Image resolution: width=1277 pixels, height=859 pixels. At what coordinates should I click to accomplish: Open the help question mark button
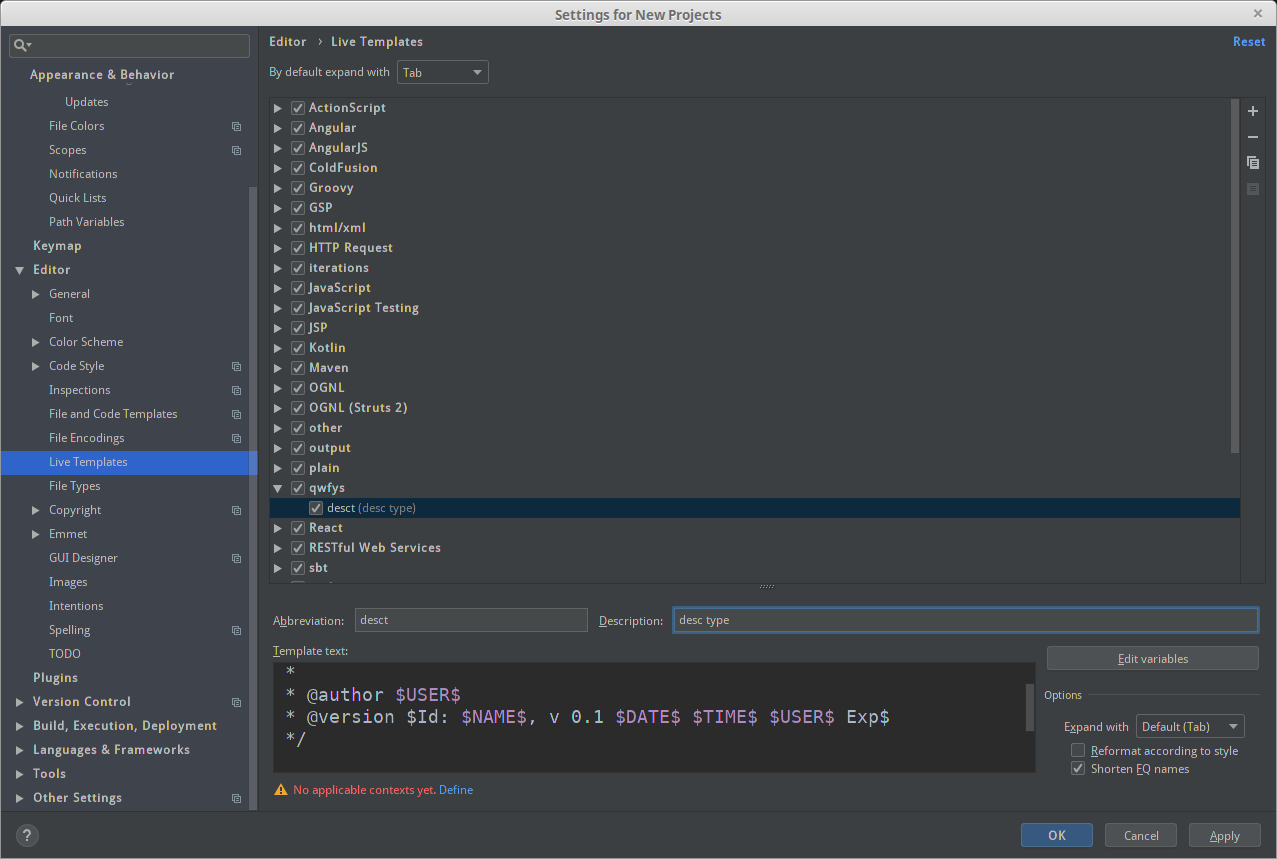pyautogui.click(x=27, y=836)
